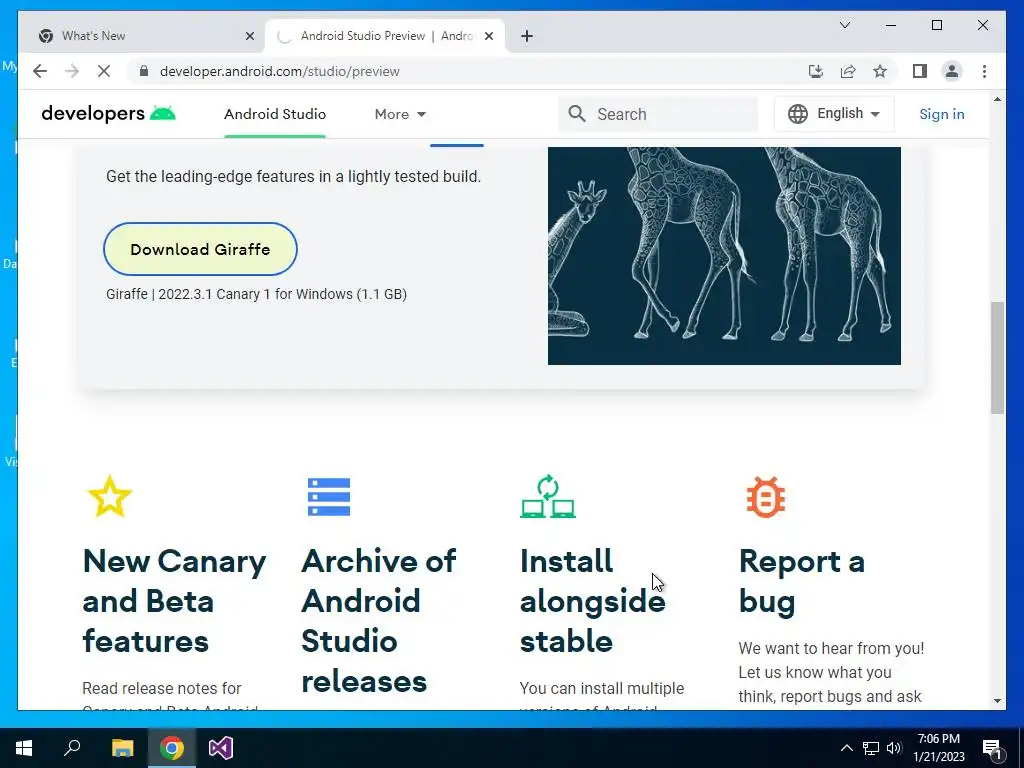The width and height of the screenshot is (1024, 768).
Task: Click the magnifier icon in site search
Action: tap(577, 114)
